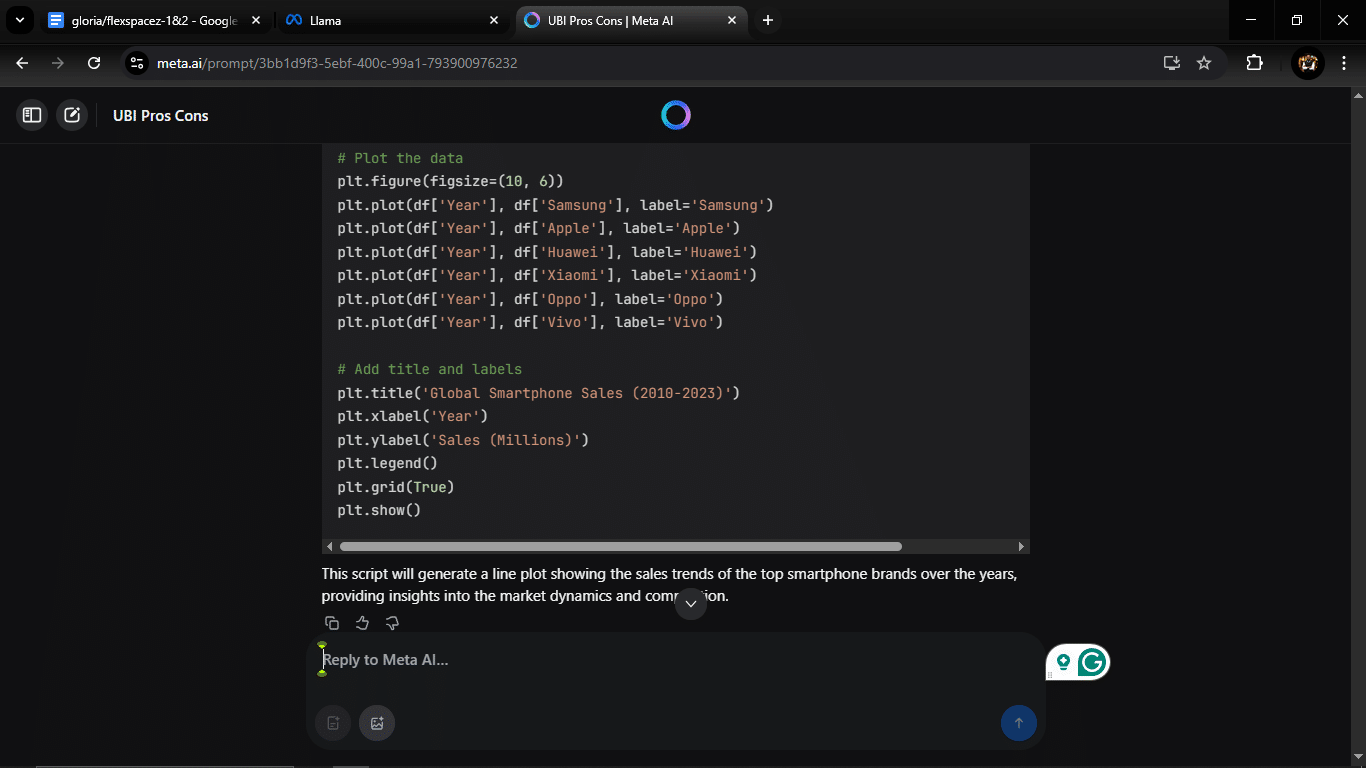The image size is (1366, 768).
Task: Send message with blue arrow button
Action: (x=1019, y=723)
